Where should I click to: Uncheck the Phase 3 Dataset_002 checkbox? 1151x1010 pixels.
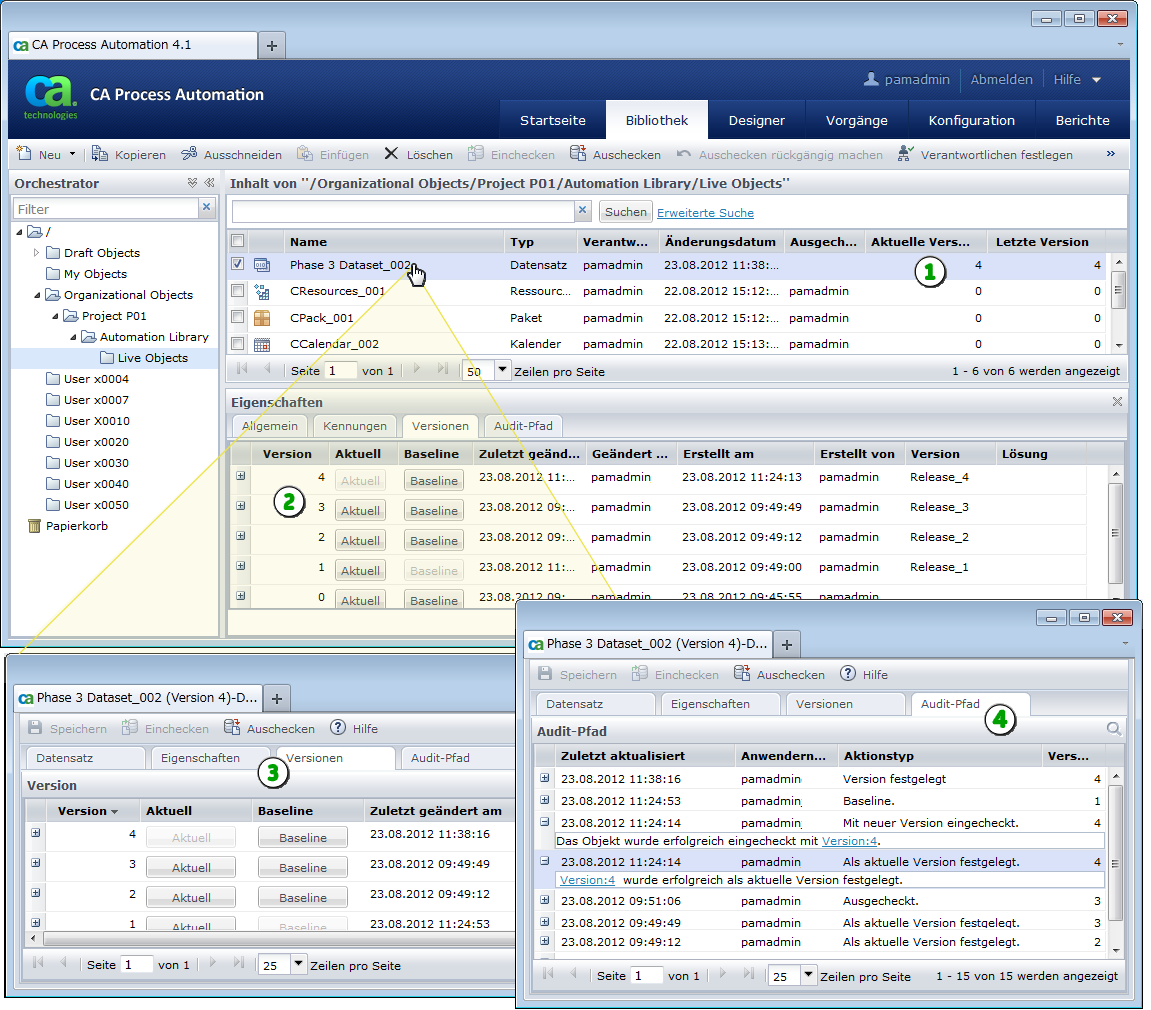237,265
